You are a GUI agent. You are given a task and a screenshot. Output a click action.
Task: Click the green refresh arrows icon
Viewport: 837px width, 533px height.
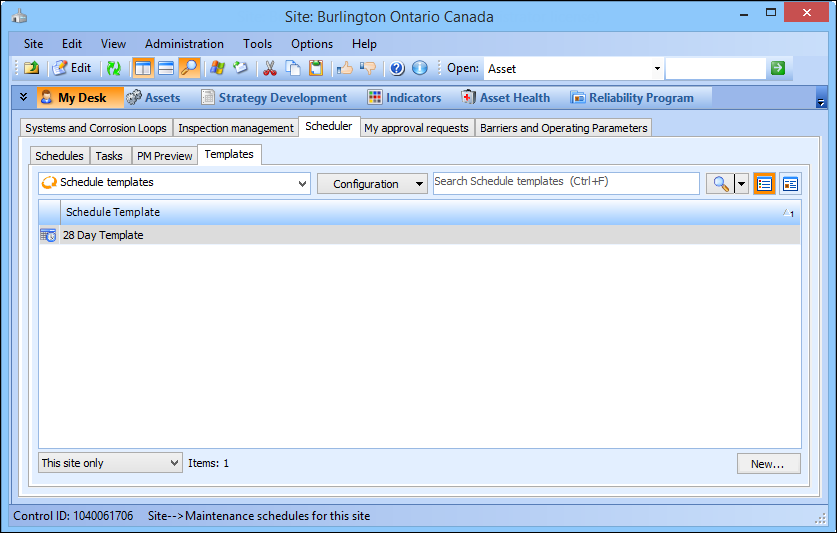coord(114,69)
